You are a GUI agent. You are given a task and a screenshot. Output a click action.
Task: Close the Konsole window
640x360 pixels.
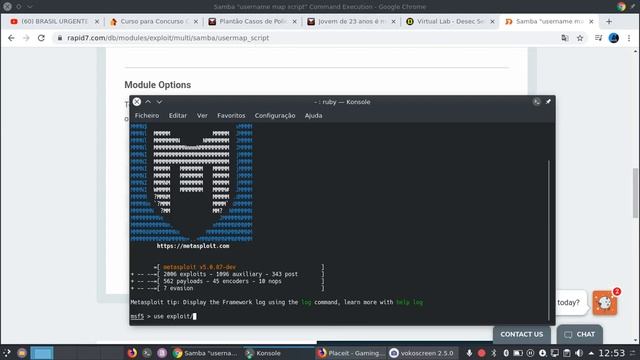(137, 102)
